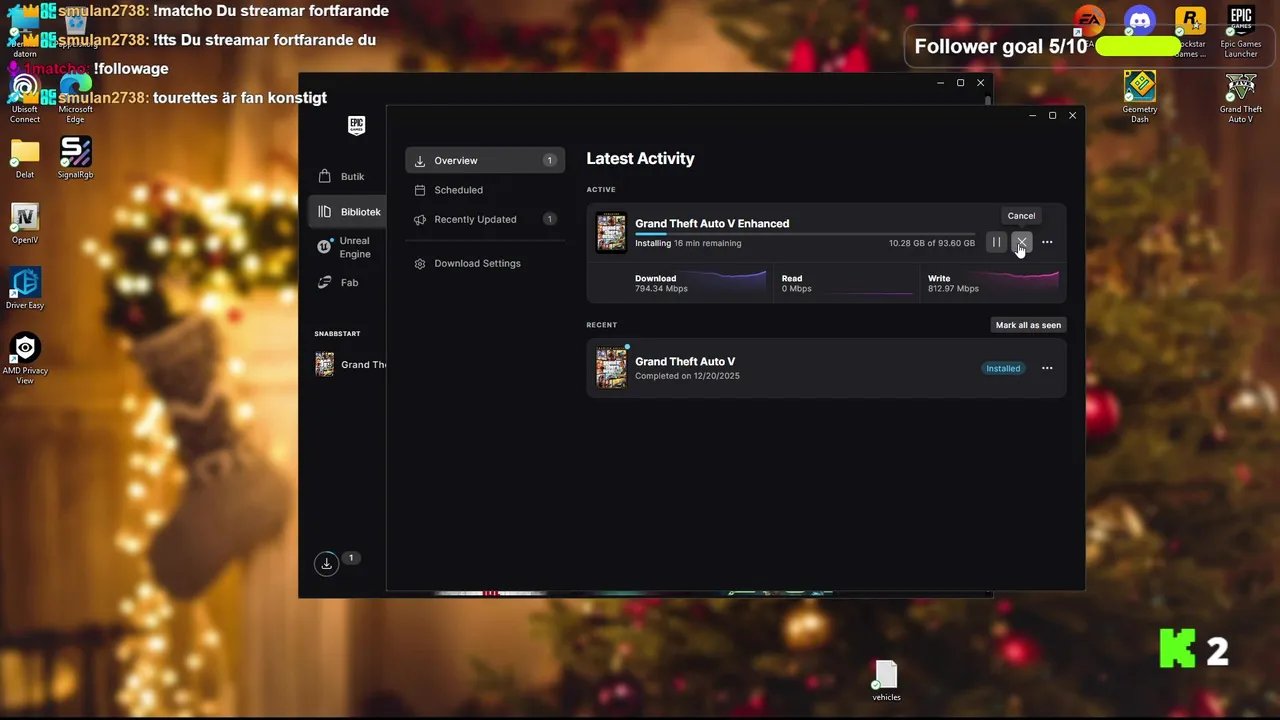Click the Grand Theft Auto V Enhanced thumbnail
This screenshot has width=1280, height=720.
(611, 232)
